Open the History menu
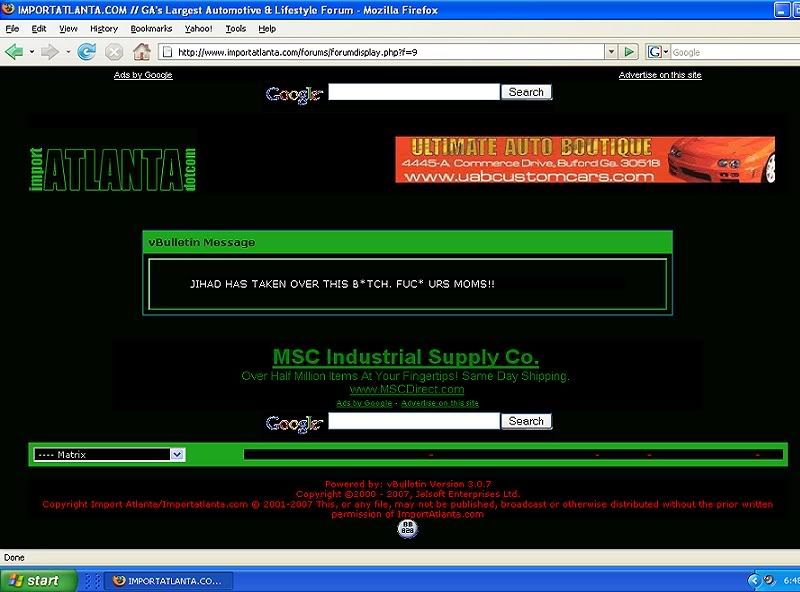Image resolution: width=800 pixels, height=592 pixels. coord(103,29)
